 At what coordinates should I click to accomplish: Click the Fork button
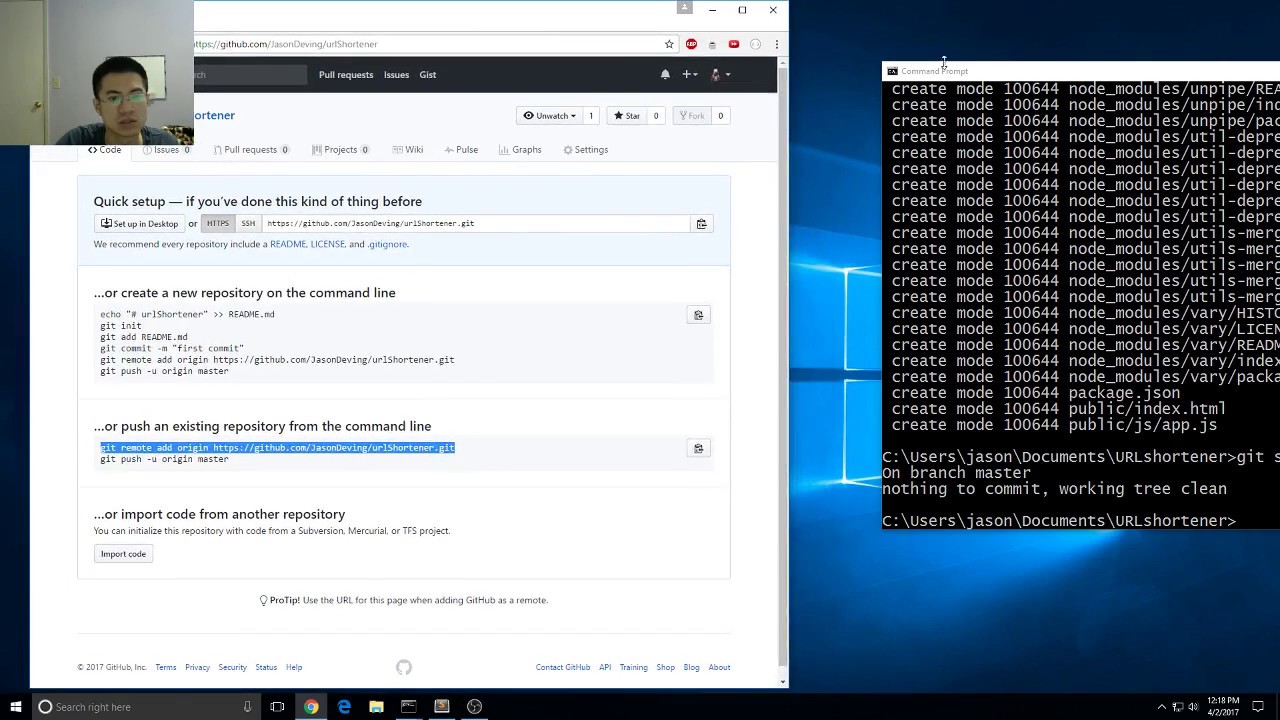pyautogui.click(x=690, y=116)
